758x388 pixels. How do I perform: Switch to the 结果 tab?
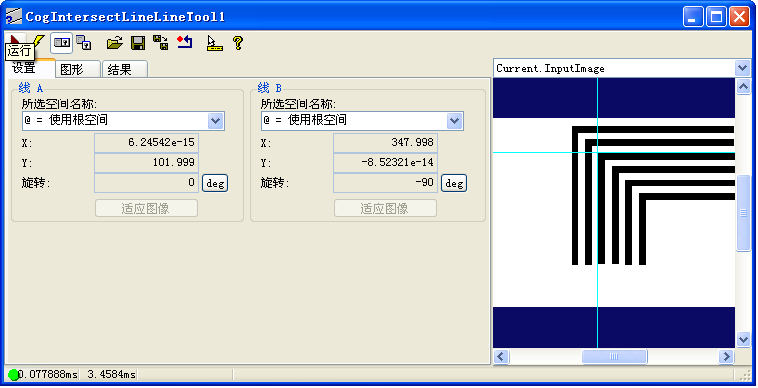[x=125, y=70]
